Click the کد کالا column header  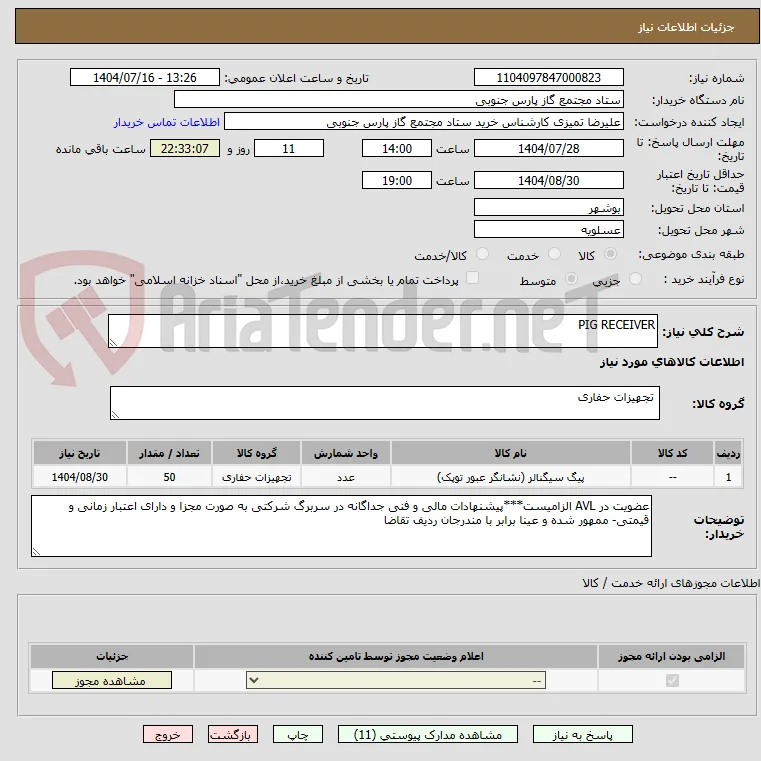672,453
